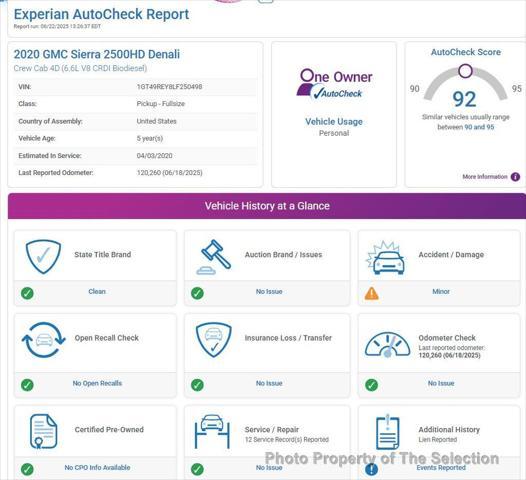Screen dimensions: 526x480
Task: Click the State Title Brand shield icon
Action: [43, 256]
